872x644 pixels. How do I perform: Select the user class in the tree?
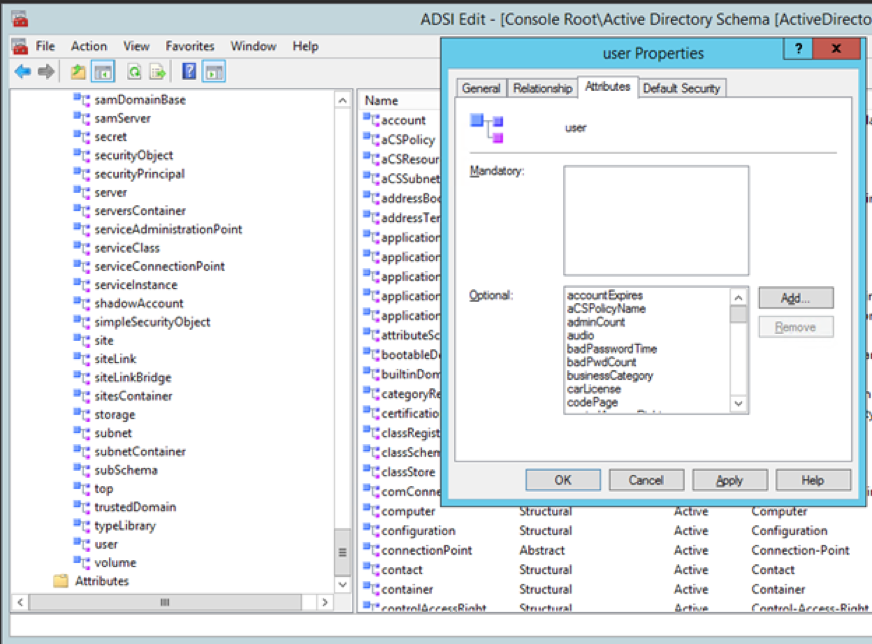(106, 544)
